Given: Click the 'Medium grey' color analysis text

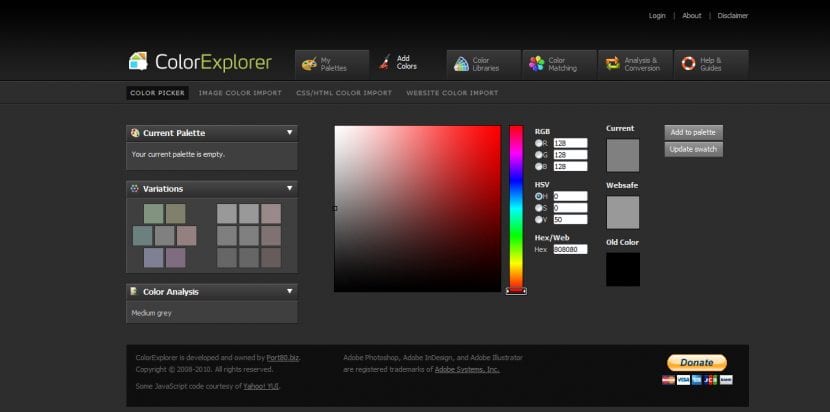Looking at the screenshot, I should point(151,313).
